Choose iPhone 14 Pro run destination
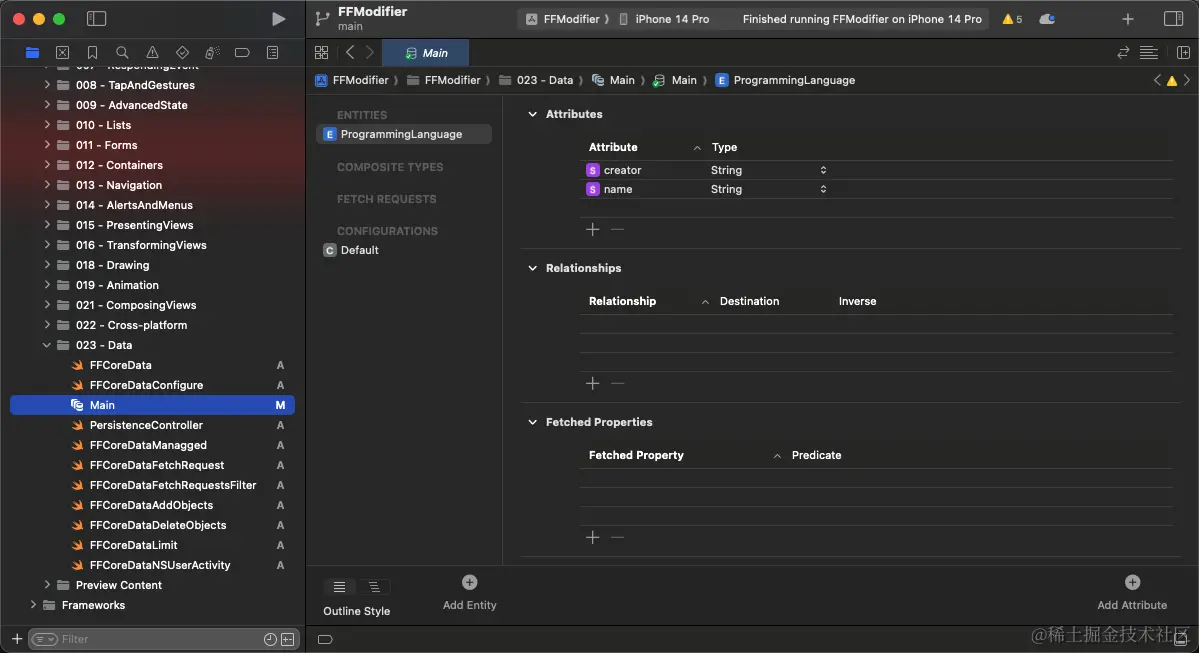 664,19
